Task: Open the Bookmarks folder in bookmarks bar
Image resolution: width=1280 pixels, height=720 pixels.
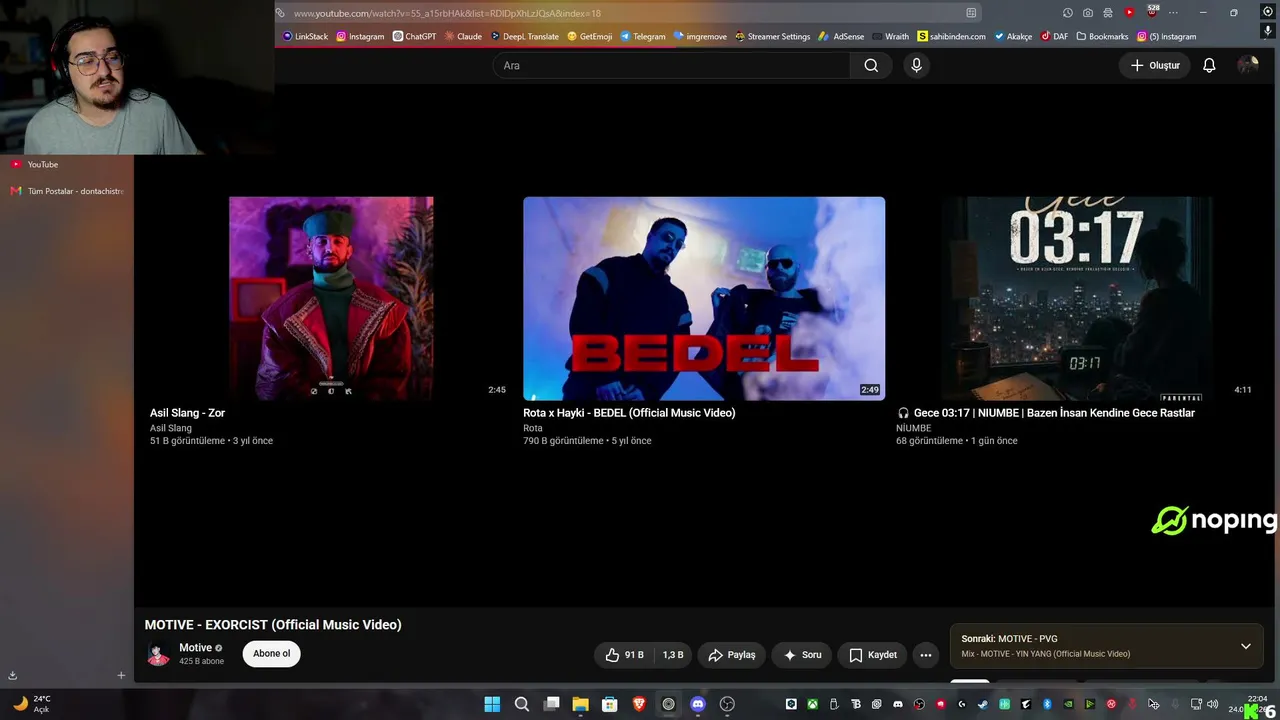Action: click(x=1102, y=37)
